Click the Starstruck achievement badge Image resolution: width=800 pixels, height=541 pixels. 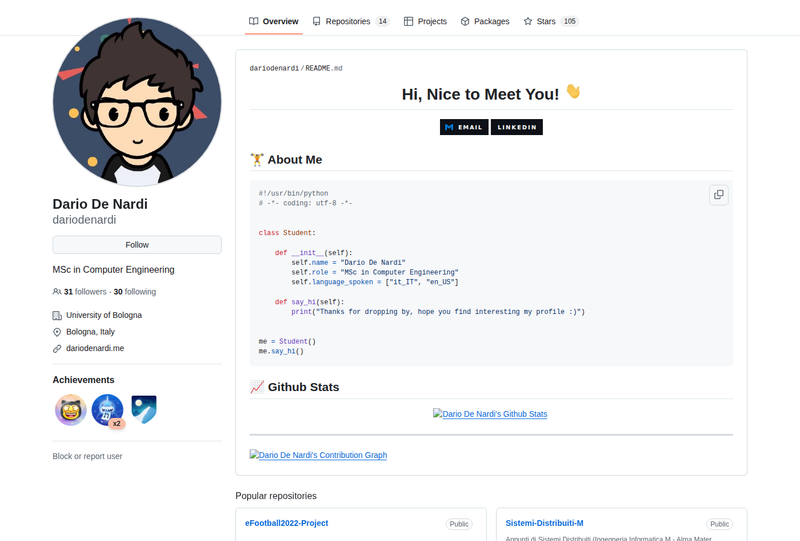pyautogui.click(x=70, y=410)
